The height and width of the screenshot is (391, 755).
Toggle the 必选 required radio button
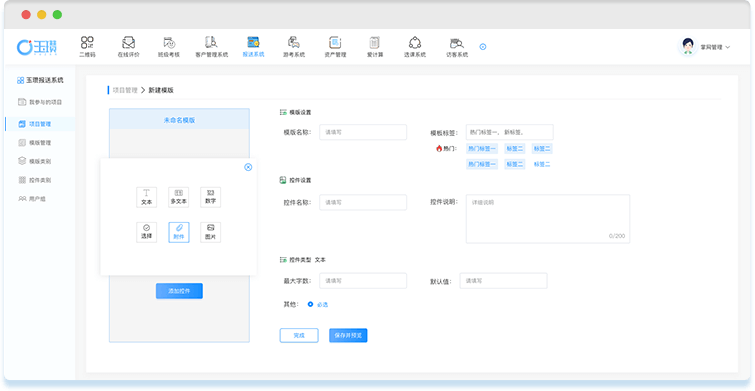tap(311, 304)
